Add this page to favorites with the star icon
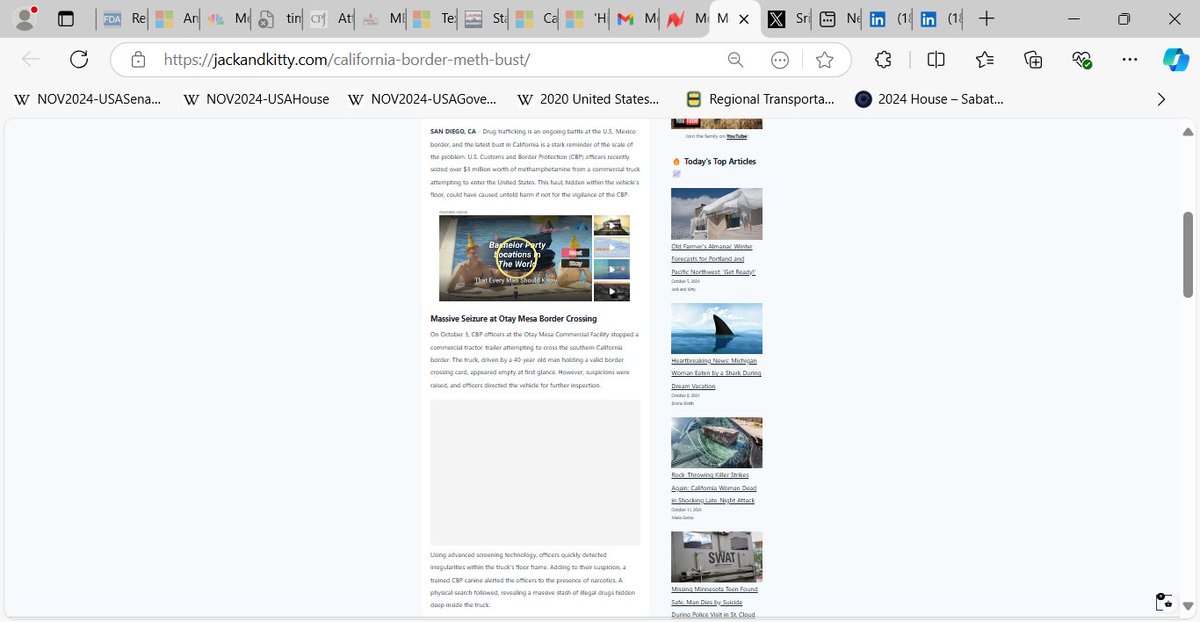1200x622 pixels. point(824,60)
